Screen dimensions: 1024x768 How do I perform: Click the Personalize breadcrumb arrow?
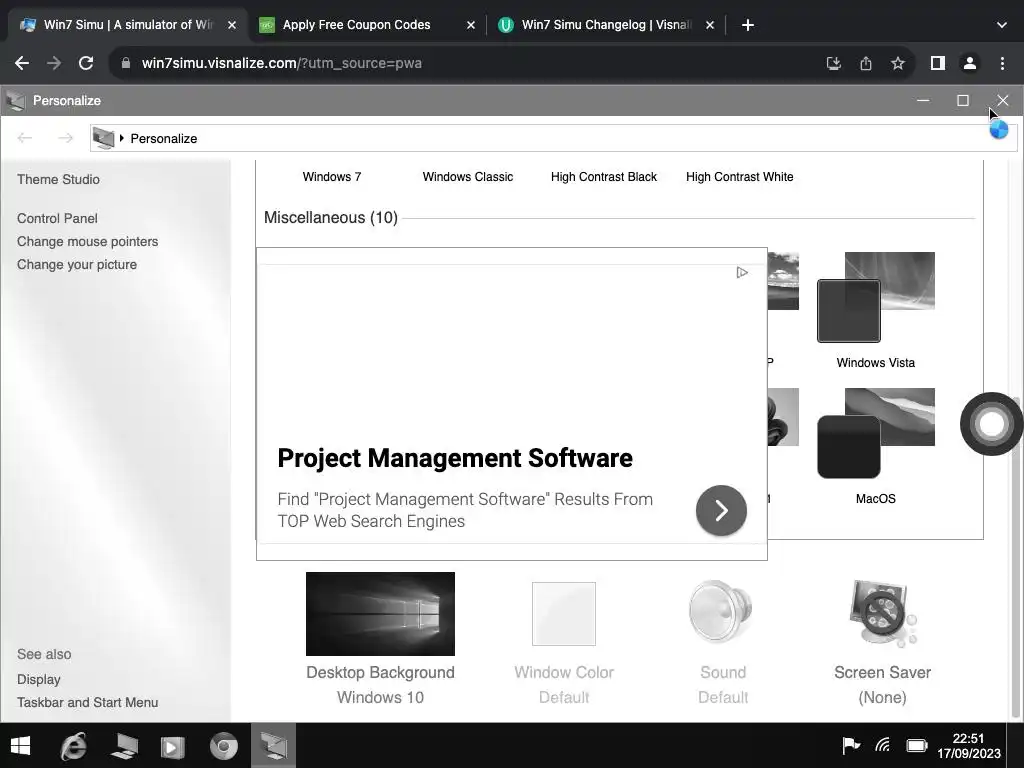[x=121, y=138]
